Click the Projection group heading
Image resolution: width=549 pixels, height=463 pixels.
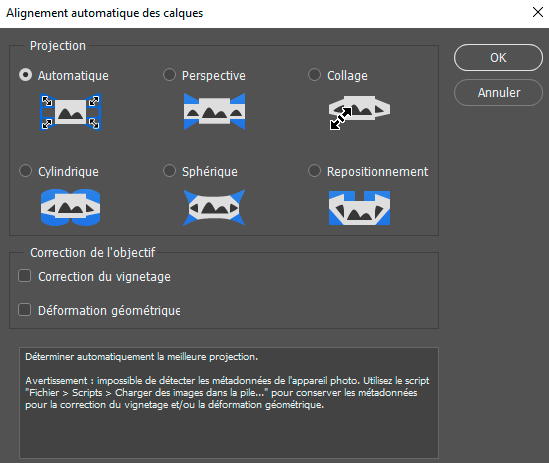click(58, 46)
